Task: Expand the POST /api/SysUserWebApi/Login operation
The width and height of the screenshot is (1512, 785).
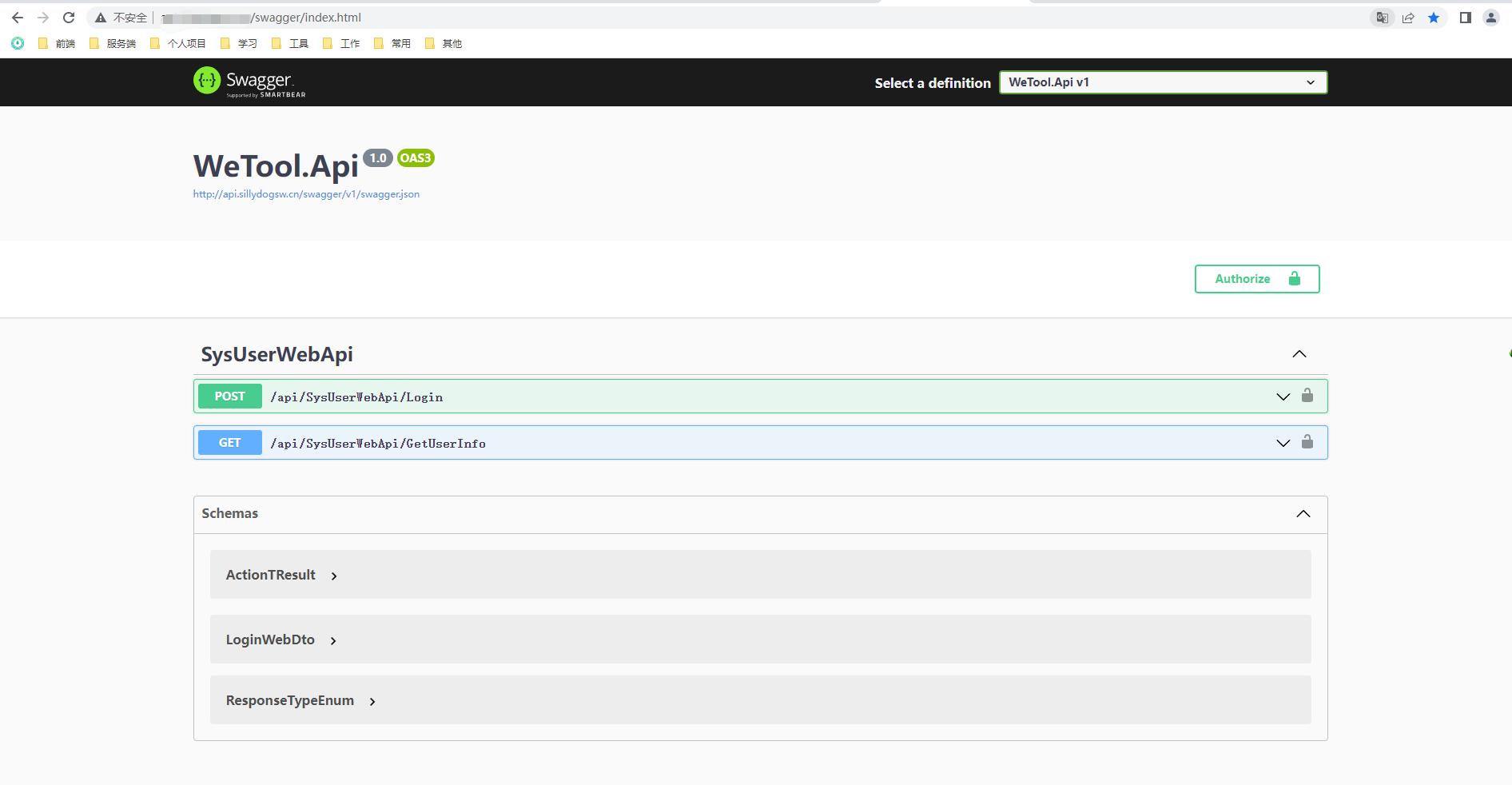Action: tap(1283, 396)
